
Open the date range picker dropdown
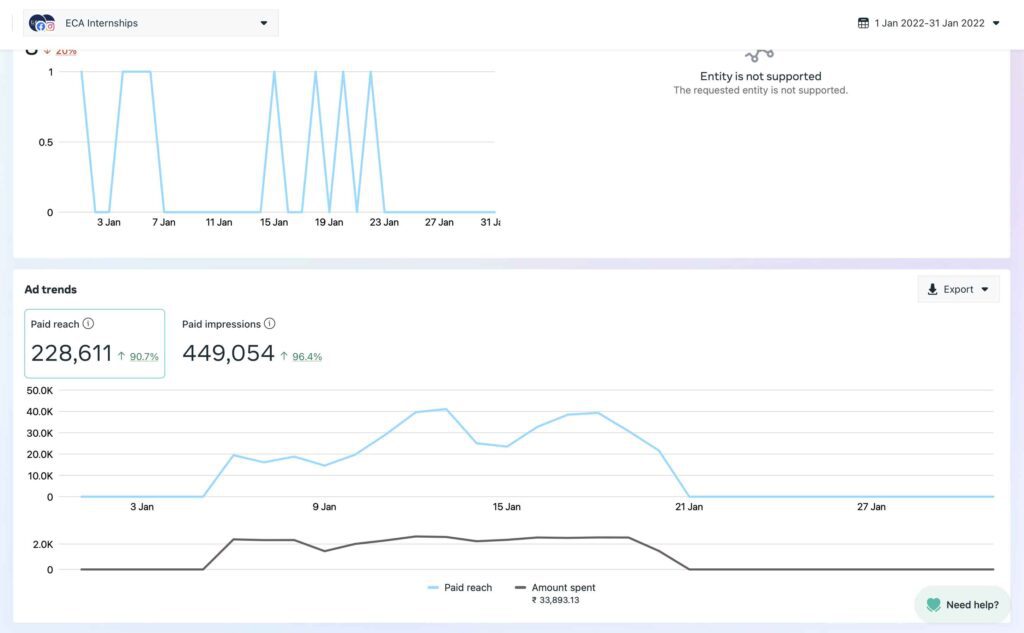[x=996, y=23]
